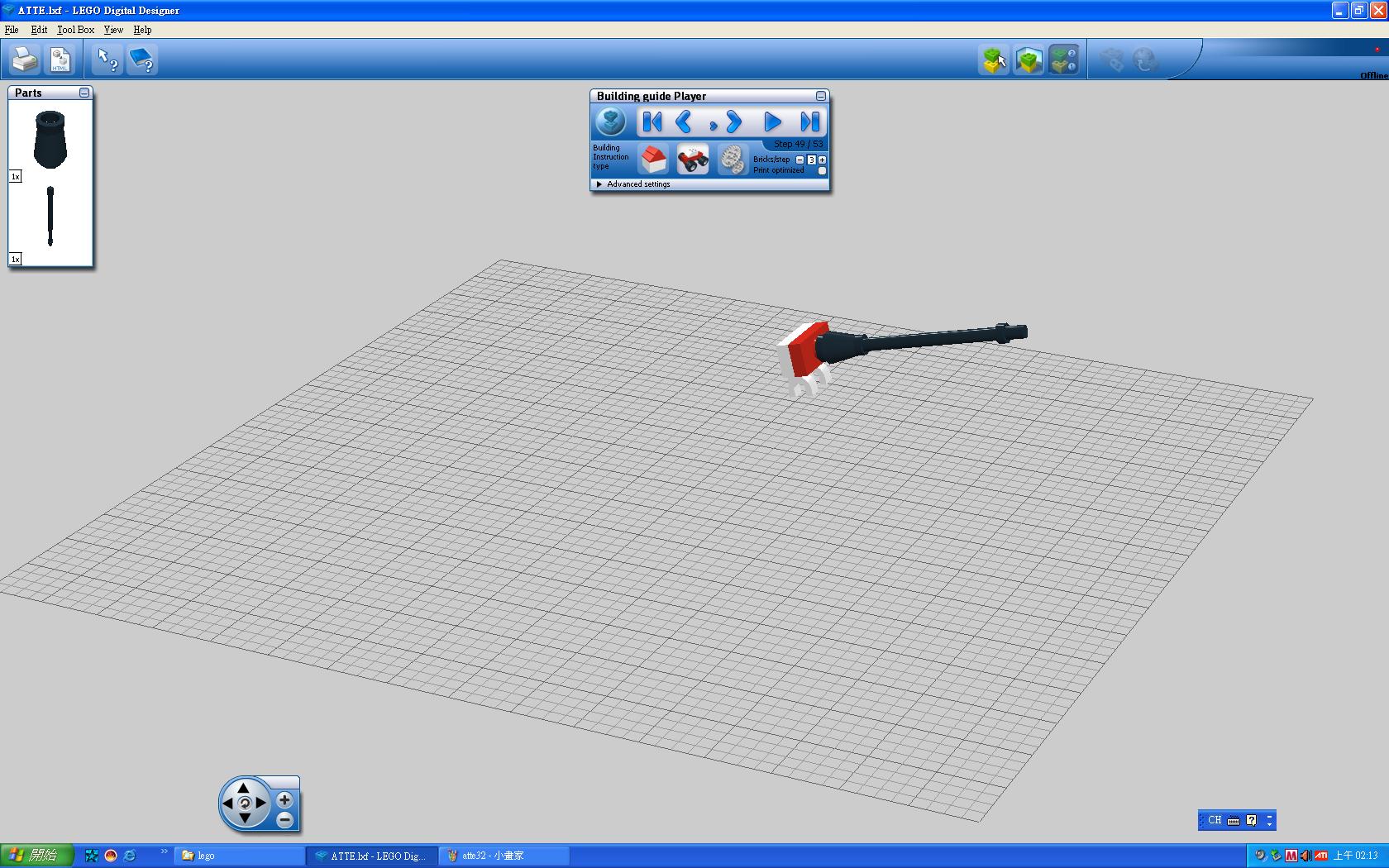
Task: Choose the car building instruction type
Action: tap(693, 159)
